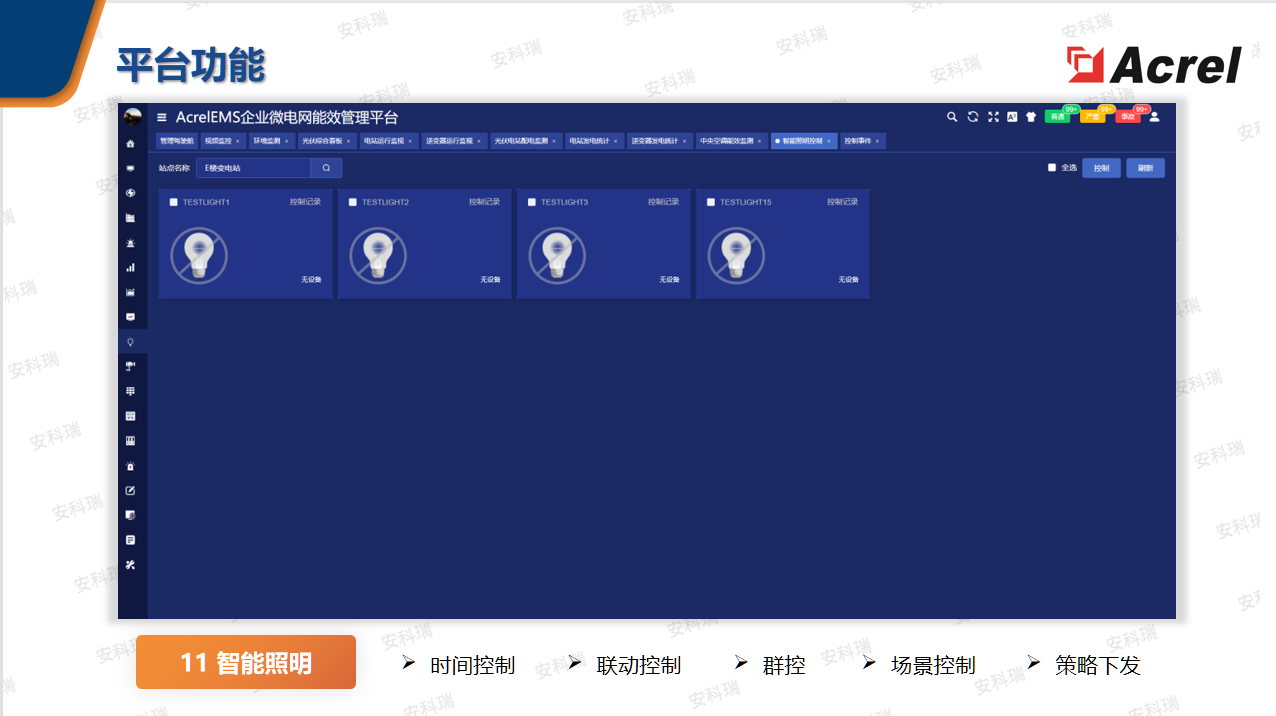Open the solar panel grid sidebar icon
Viewport: 1276px width, 716px height.
130,391
